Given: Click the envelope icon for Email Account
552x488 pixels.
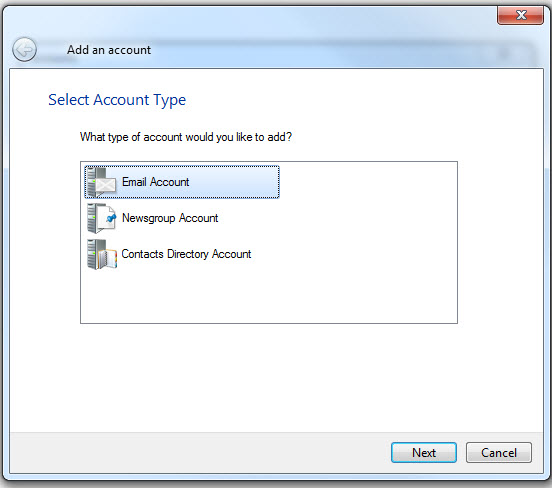Looking at the screenshot, I should [x=106, y=185].
